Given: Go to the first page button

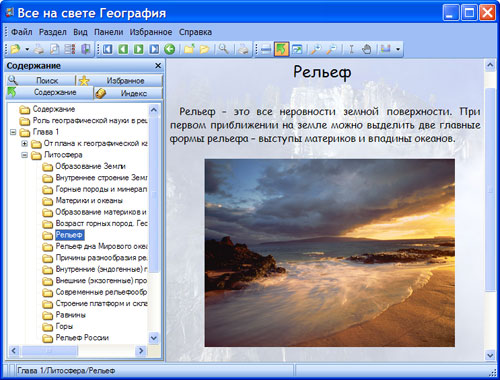Looking at the screenshot, I should pos(107,50).
